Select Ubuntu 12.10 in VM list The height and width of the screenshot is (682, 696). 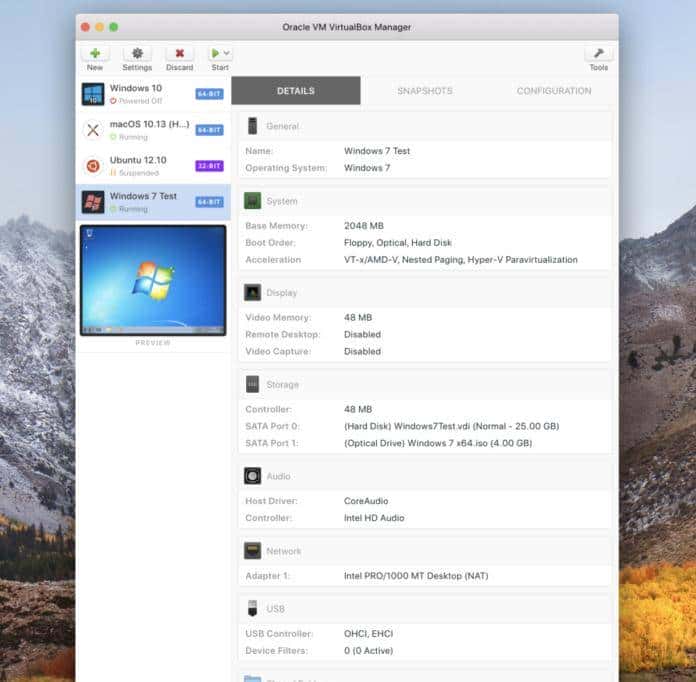tap(153, 166)
